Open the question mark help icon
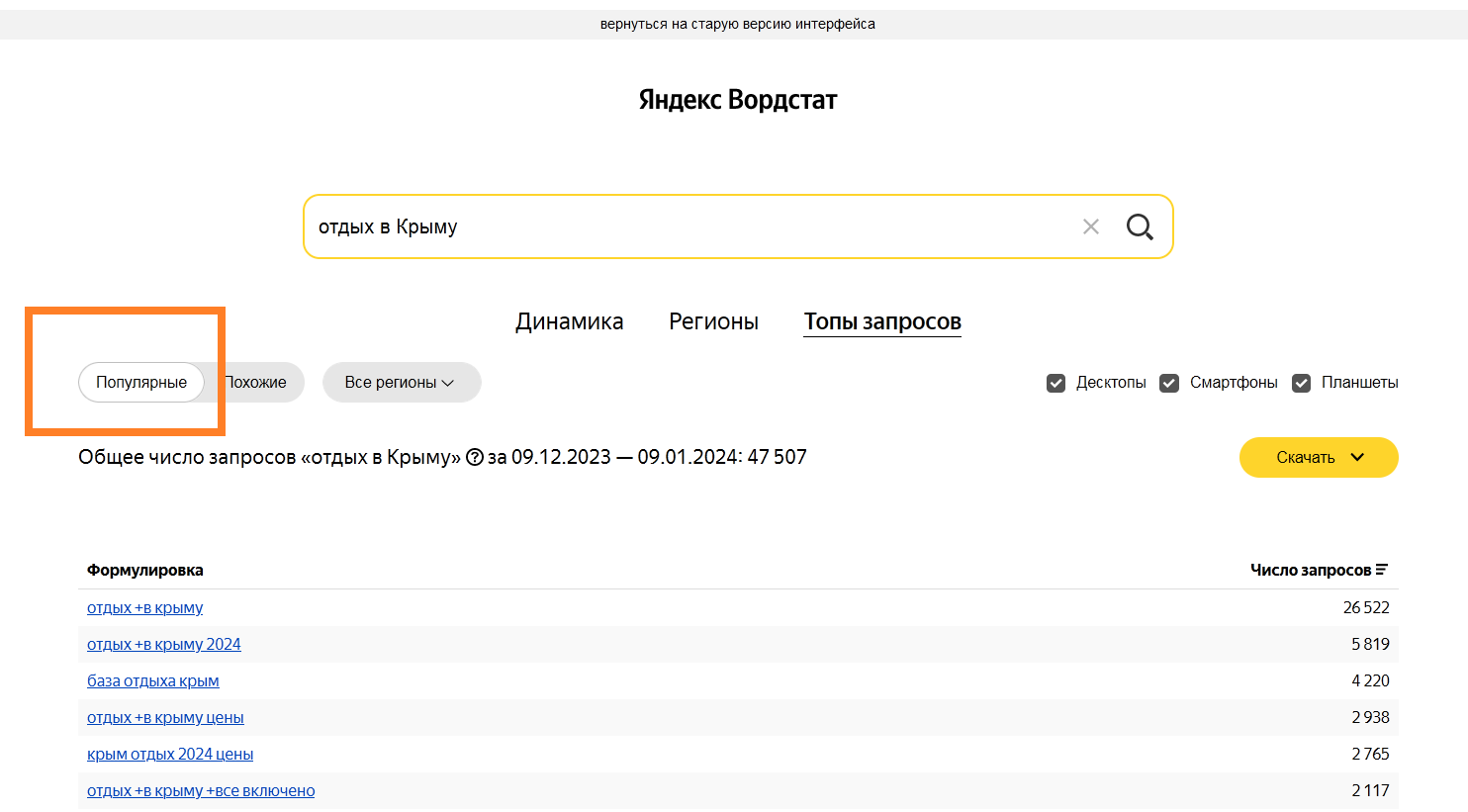The width and height of the screenshot is (1468, 812). pyautogui.click(x=475, y=457)
